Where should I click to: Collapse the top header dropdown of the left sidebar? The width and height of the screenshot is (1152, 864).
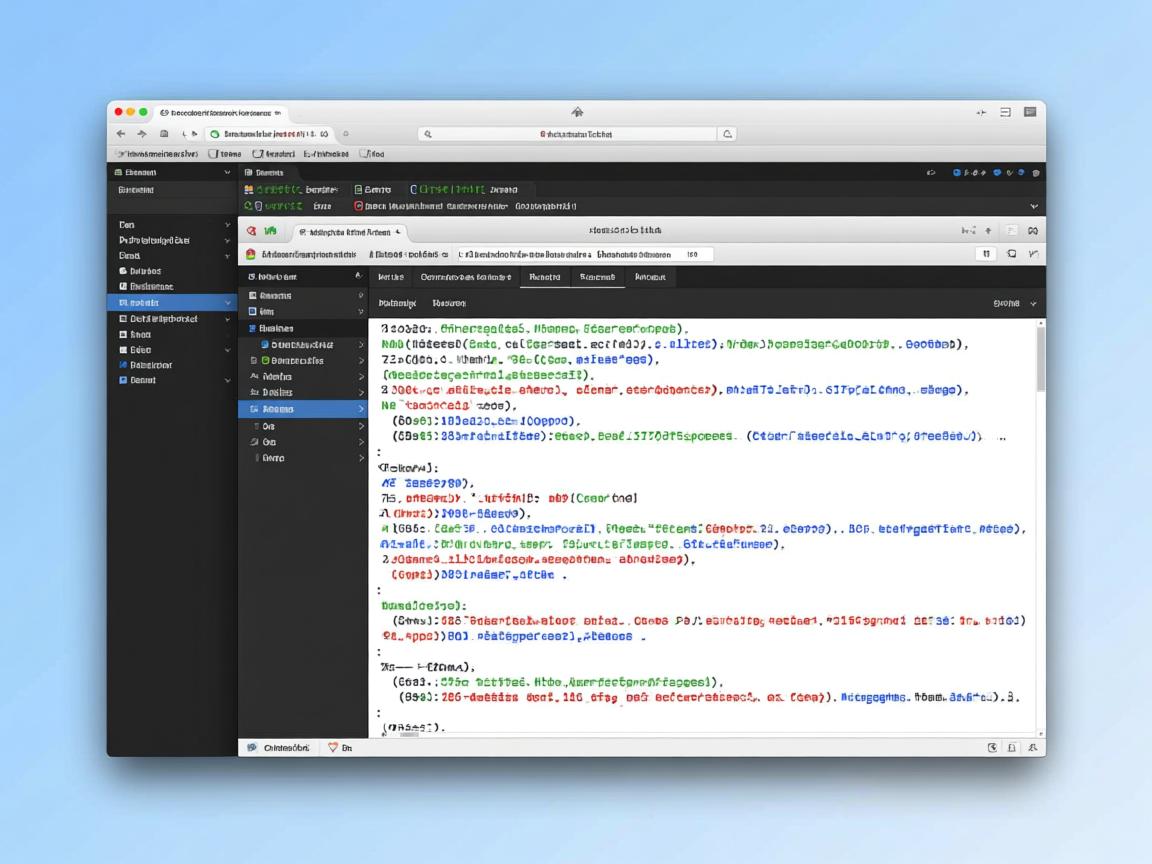click(228, 173)
